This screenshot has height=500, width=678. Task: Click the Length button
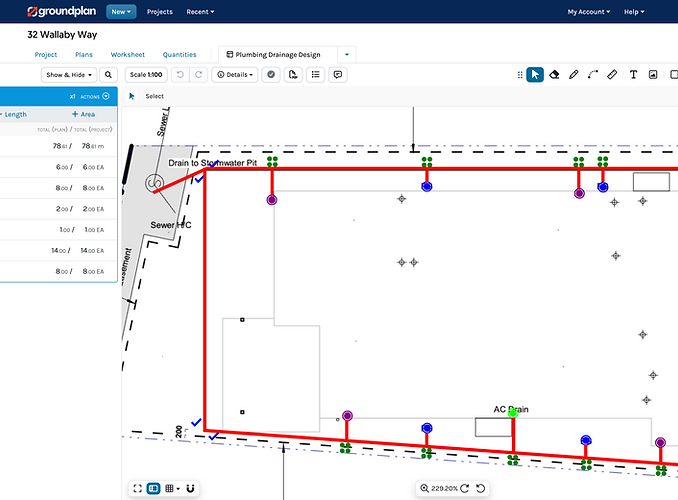point(14,114)
